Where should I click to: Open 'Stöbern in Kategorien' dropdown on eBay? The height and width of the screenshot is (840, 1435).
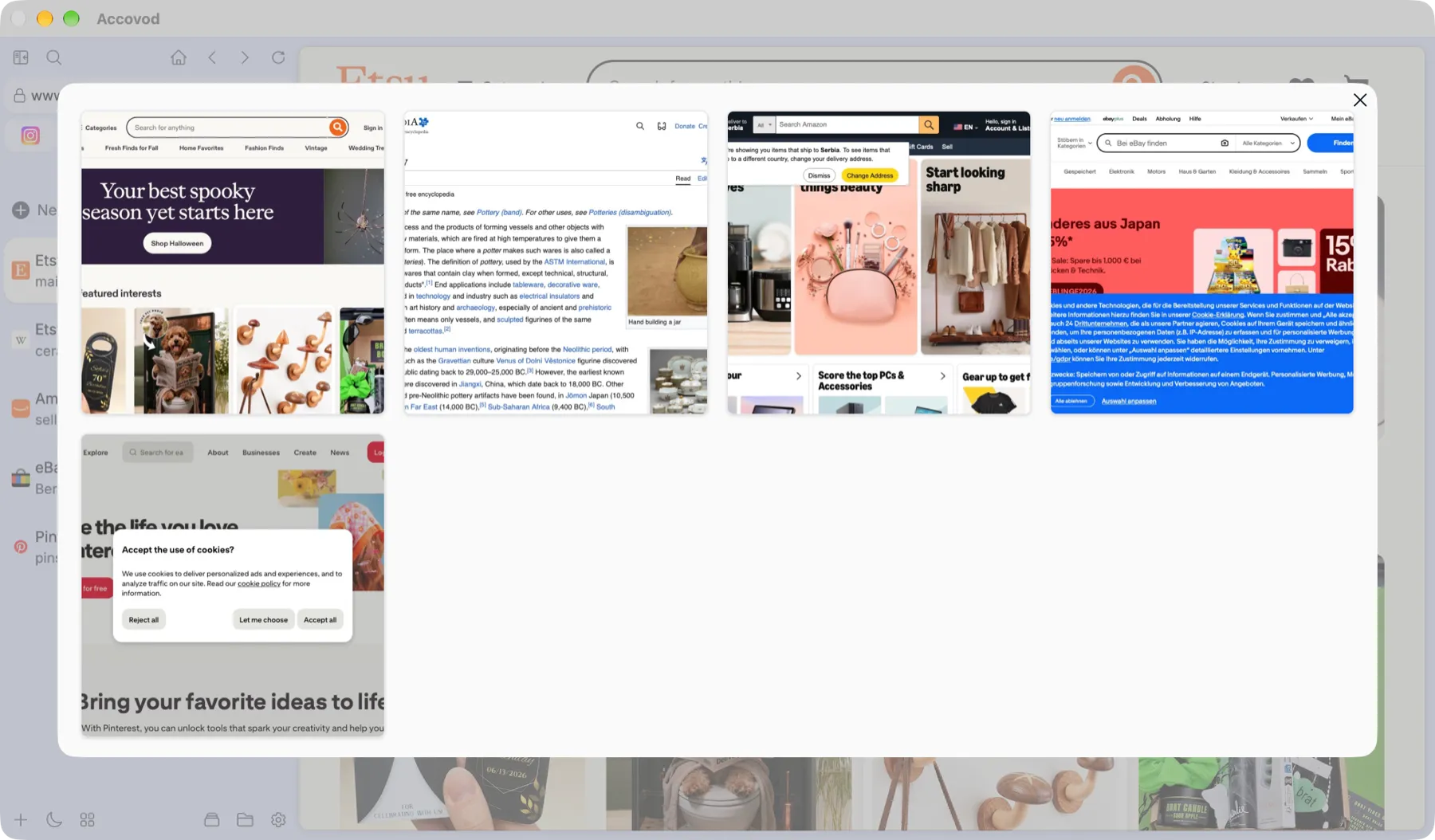(x=1075, y=143)
